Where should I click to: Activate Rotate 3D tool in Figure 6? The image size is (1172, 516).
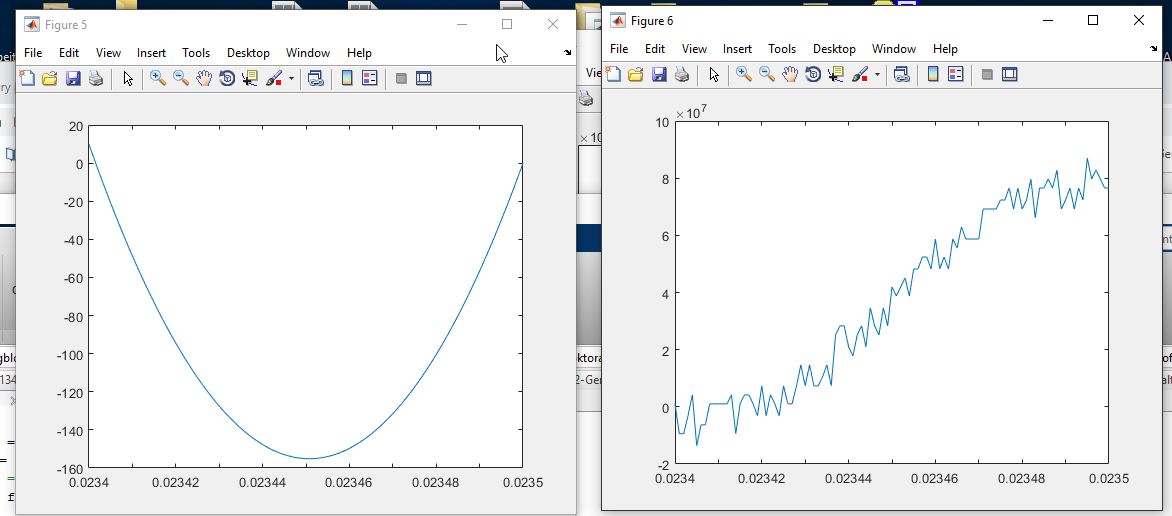813,74
